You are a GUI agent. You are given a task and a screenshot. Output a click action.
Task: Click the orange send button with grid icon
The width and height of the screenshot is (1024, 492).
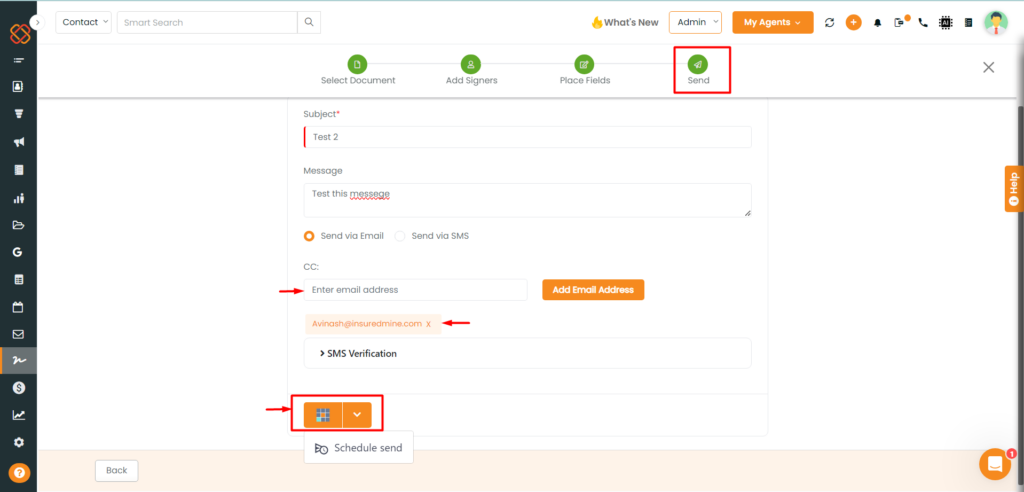tap(323, 415)
